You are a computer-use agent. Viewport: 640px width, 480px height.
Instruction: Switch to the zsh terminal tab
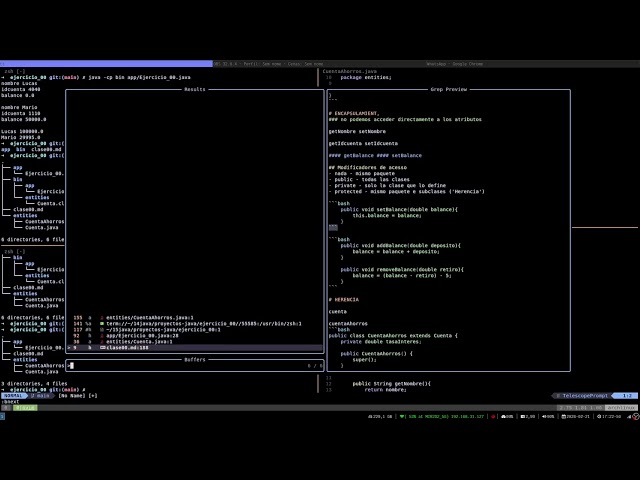click(14, 71)
